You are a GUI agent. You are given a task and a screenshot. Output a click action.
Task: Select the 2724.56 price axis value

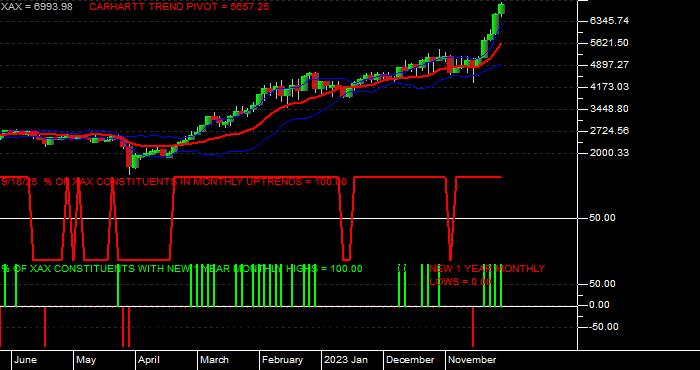point(609,131)
